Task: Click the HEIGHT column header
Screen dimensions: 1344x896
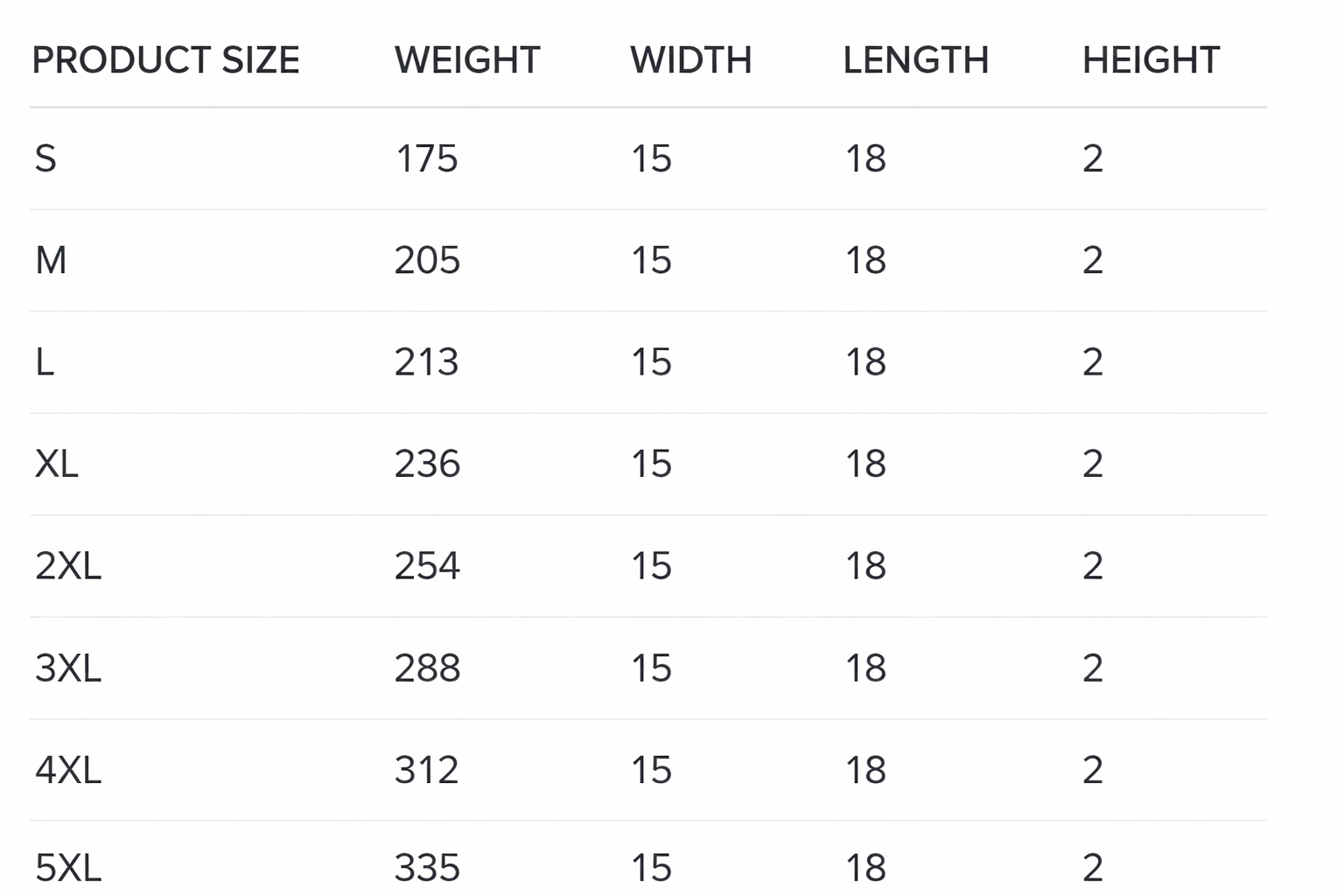Action: coord(1151,60)
